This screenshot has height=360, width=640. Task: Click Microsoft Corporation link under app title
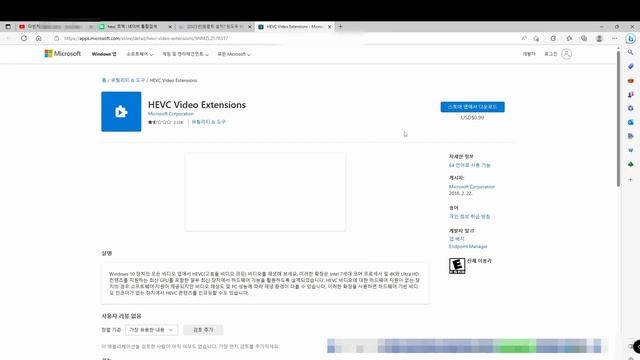point(171,114)
